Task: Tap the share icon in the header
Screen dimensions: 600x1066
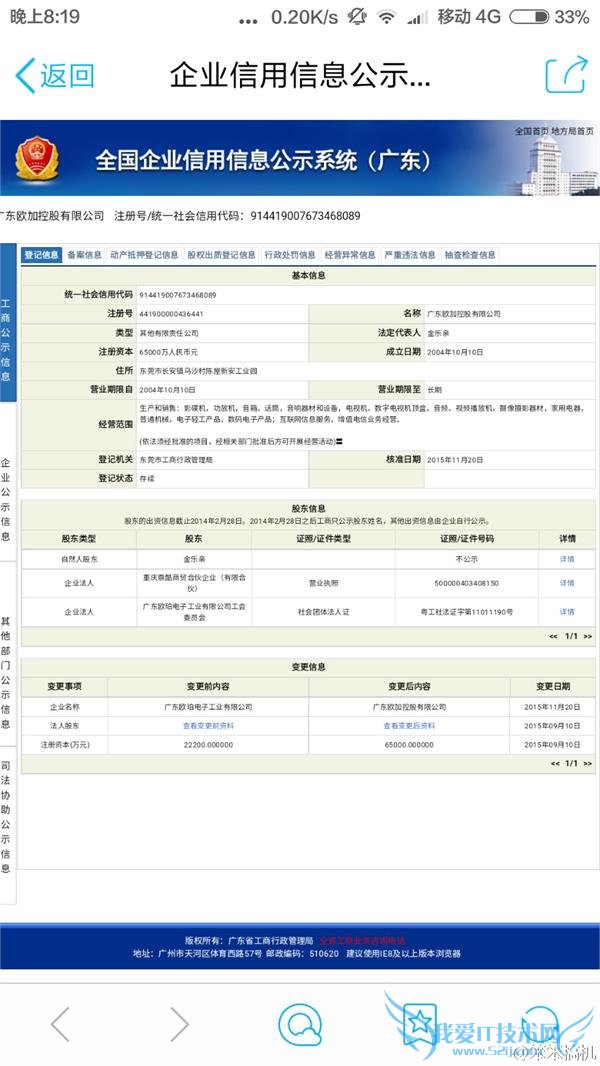Action: click(565, 75)
